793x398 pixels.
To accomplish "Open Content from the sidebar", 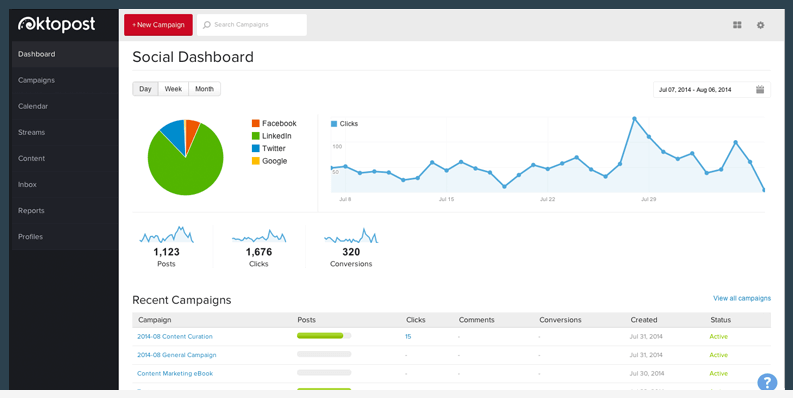I will pyautogui.click(x=65, y=158).
